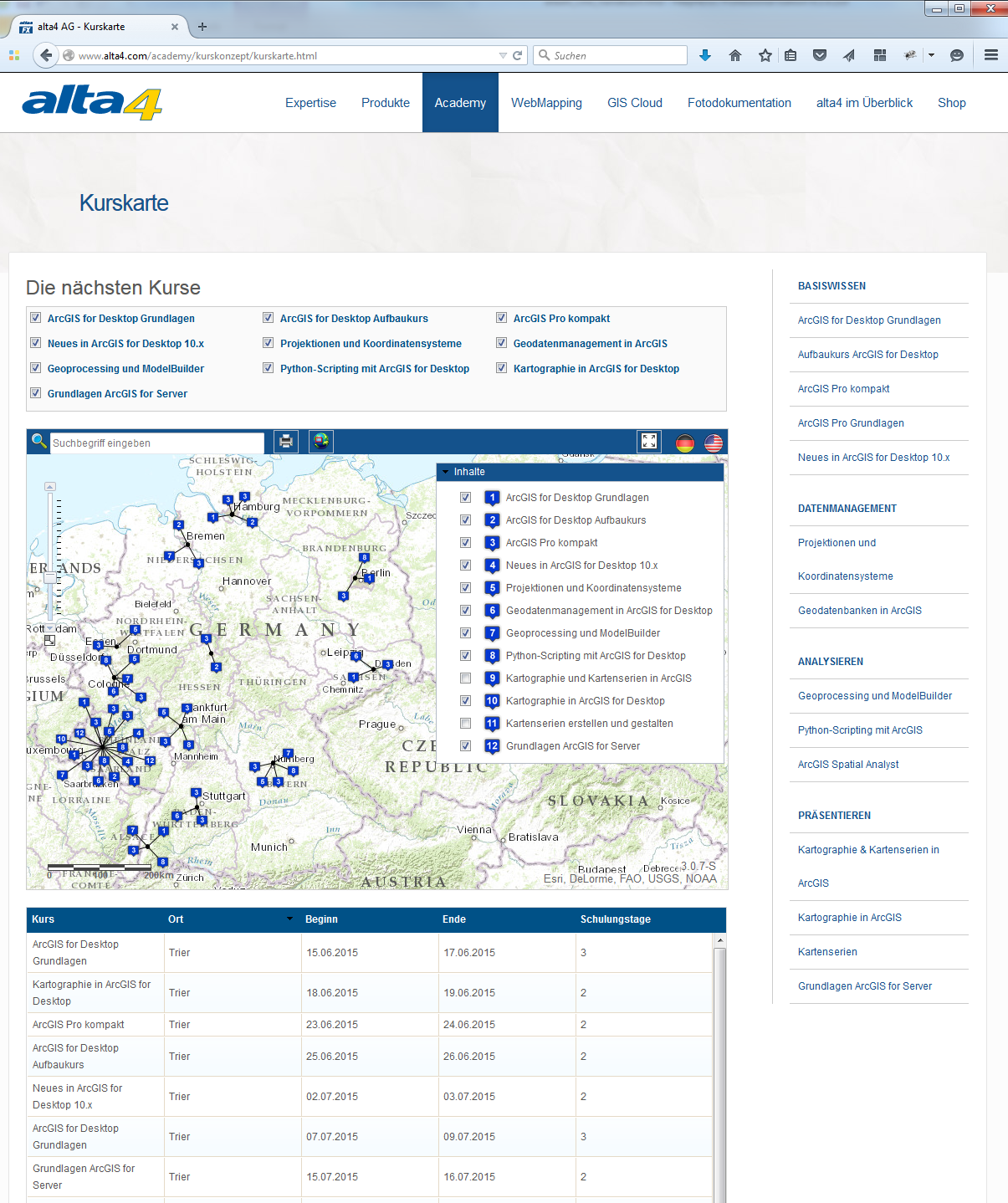Open GIS Cloud navigation item
This screenshot has height=1203, width=1008.
point(635,103)
